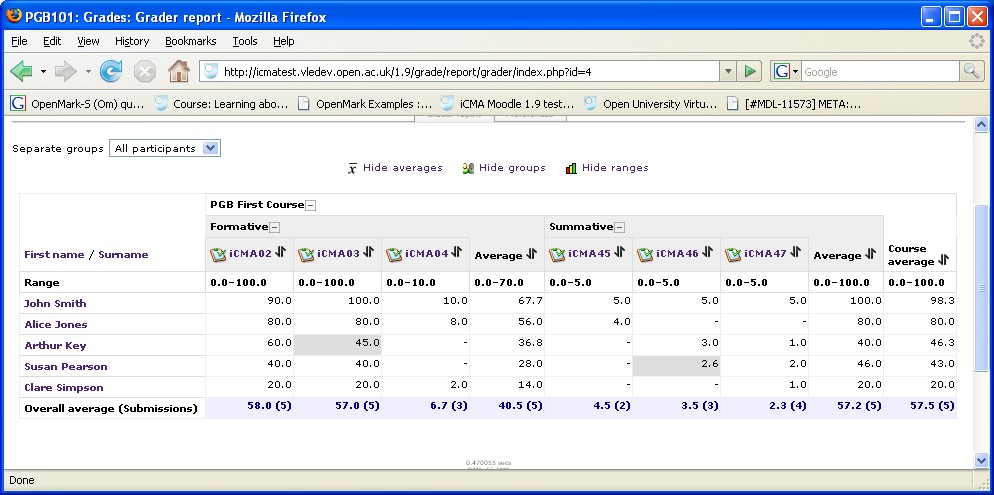Open the View menu

tap(88, 41)
